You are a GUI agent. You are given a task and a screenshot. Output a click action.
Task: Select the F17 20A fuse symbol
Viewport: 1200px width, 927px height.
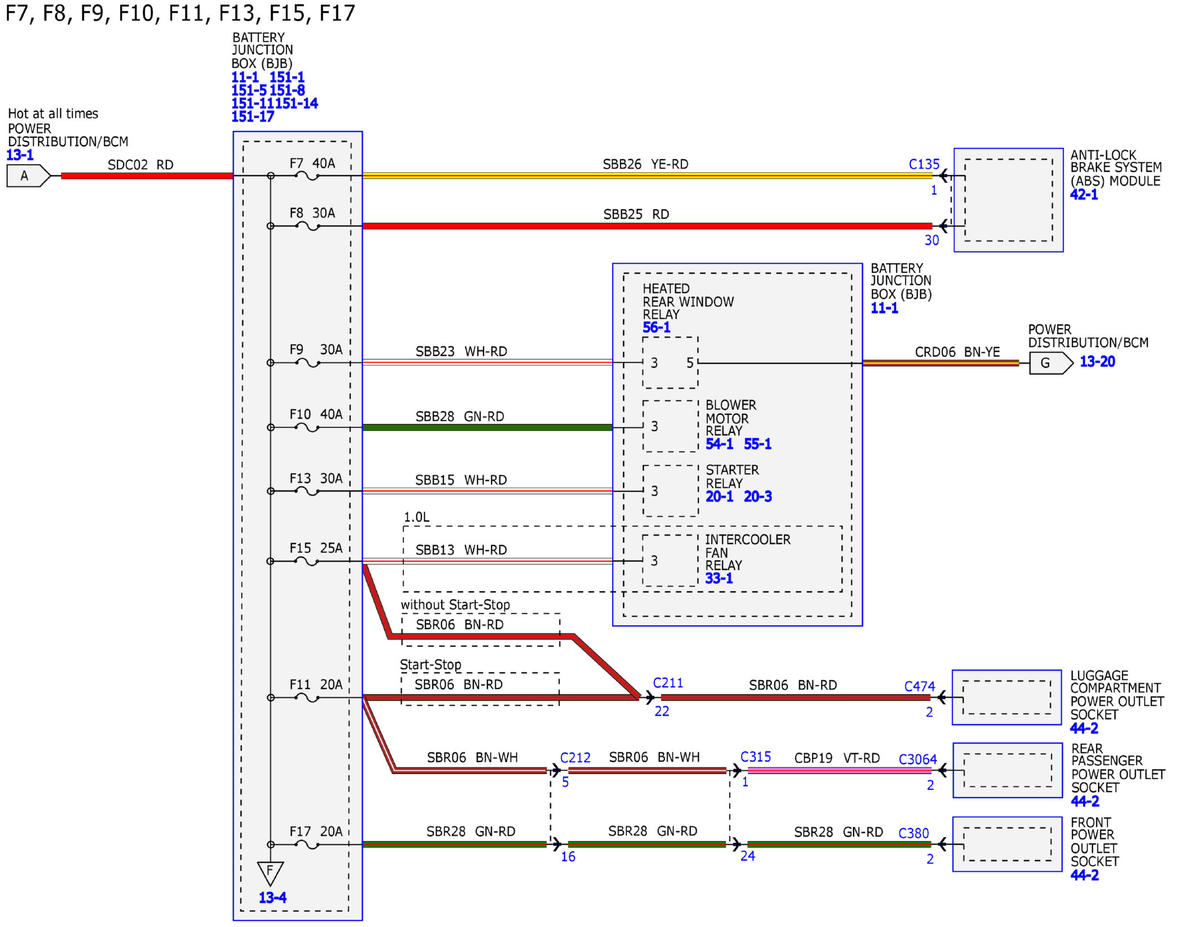pos(310,845)
